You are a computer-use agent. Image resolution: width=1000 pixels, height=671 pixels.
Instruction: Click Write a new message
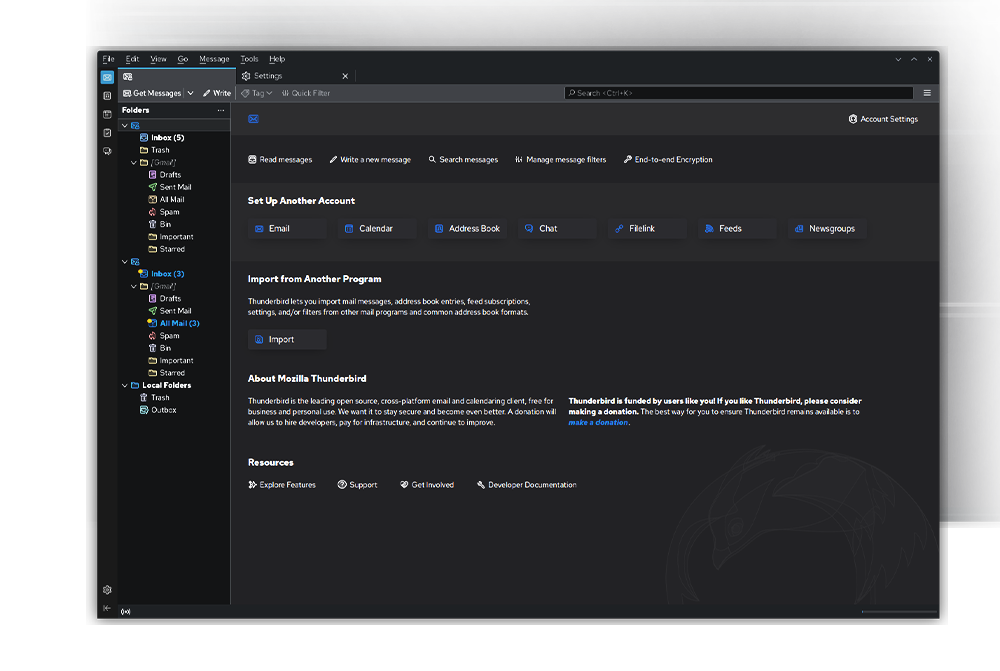(x=370, y=159)
